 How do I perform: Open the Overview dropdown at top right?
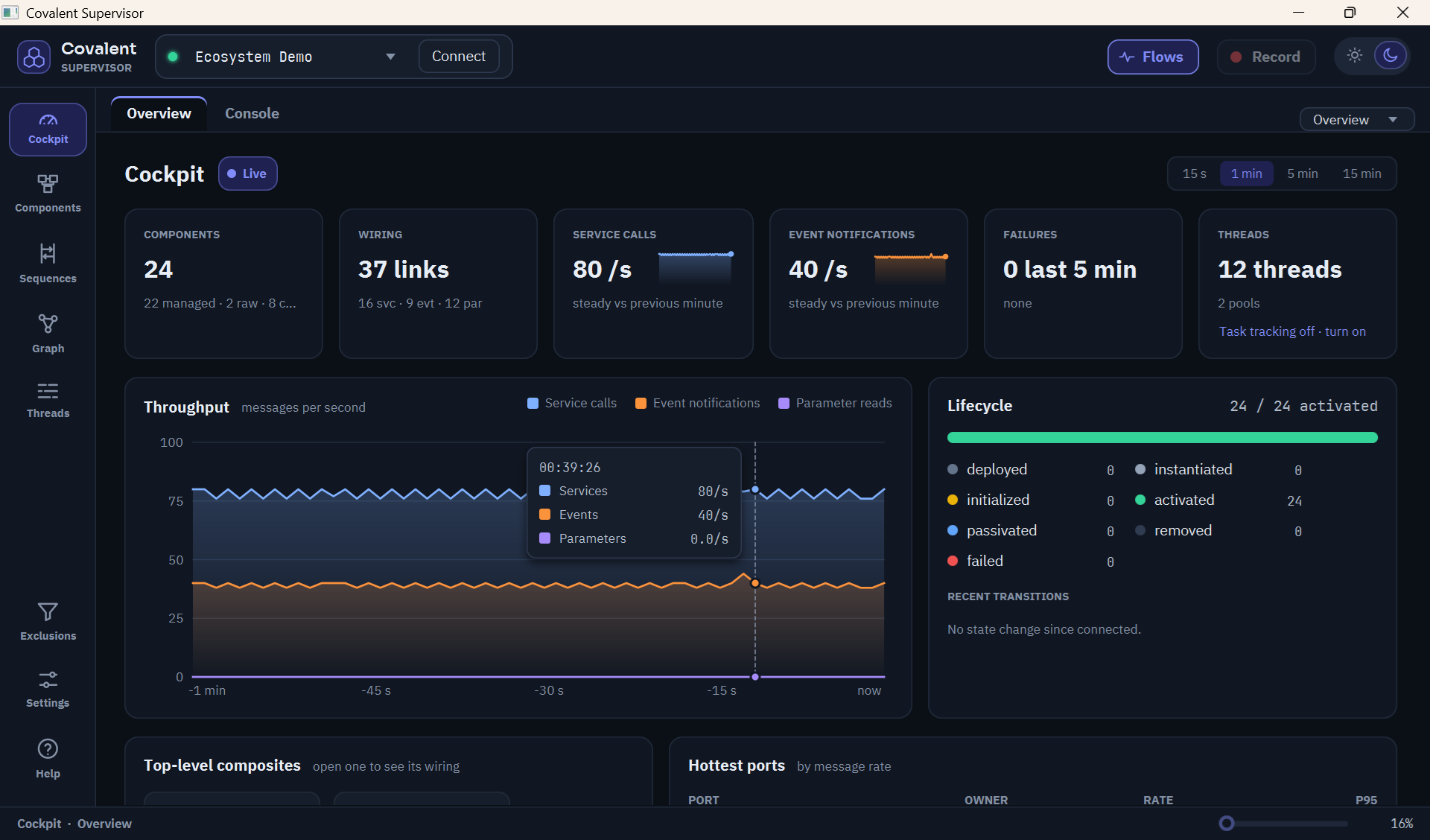click(x=1356, y=120)
